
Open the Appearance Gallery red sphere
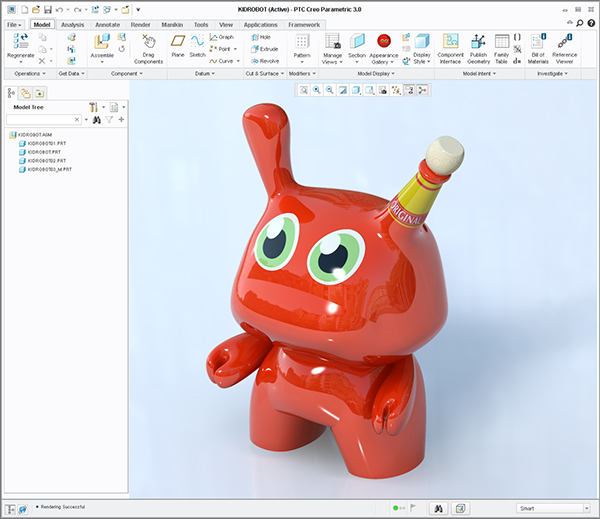tap(384, 41)
